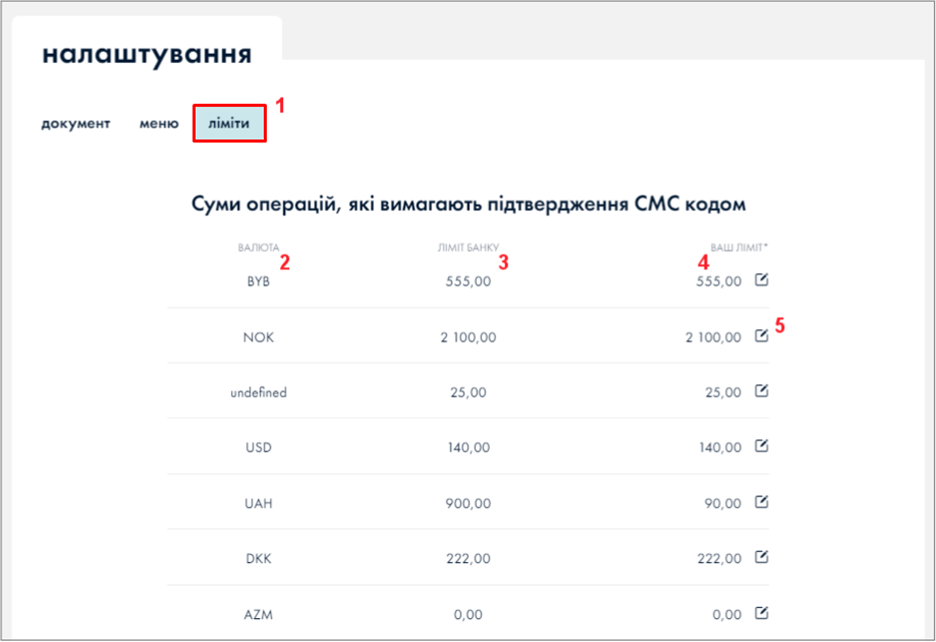Click the ЛІМІТ БАНКУ column header

pos(467,247)
